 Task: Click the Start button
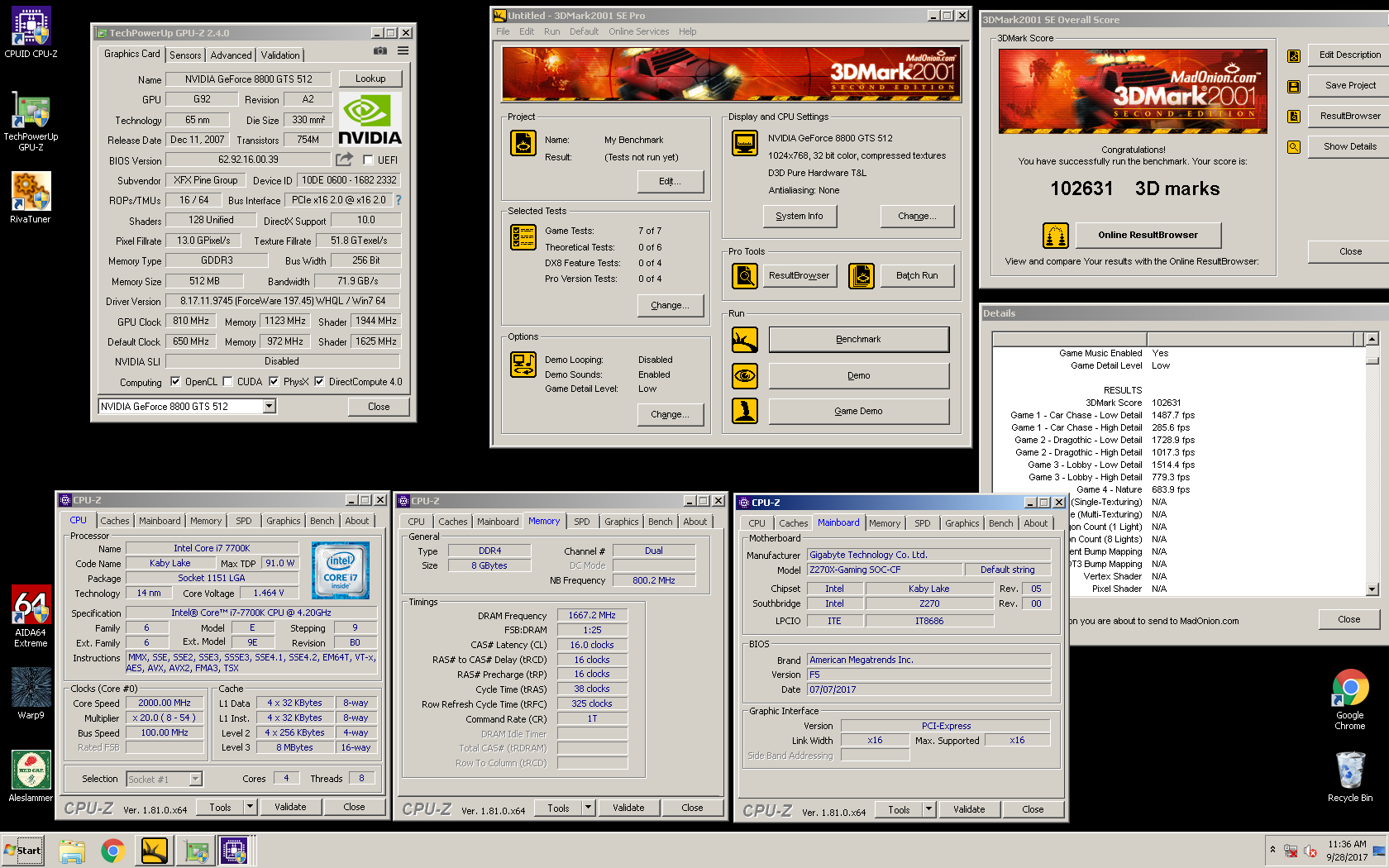coord(23,851)
